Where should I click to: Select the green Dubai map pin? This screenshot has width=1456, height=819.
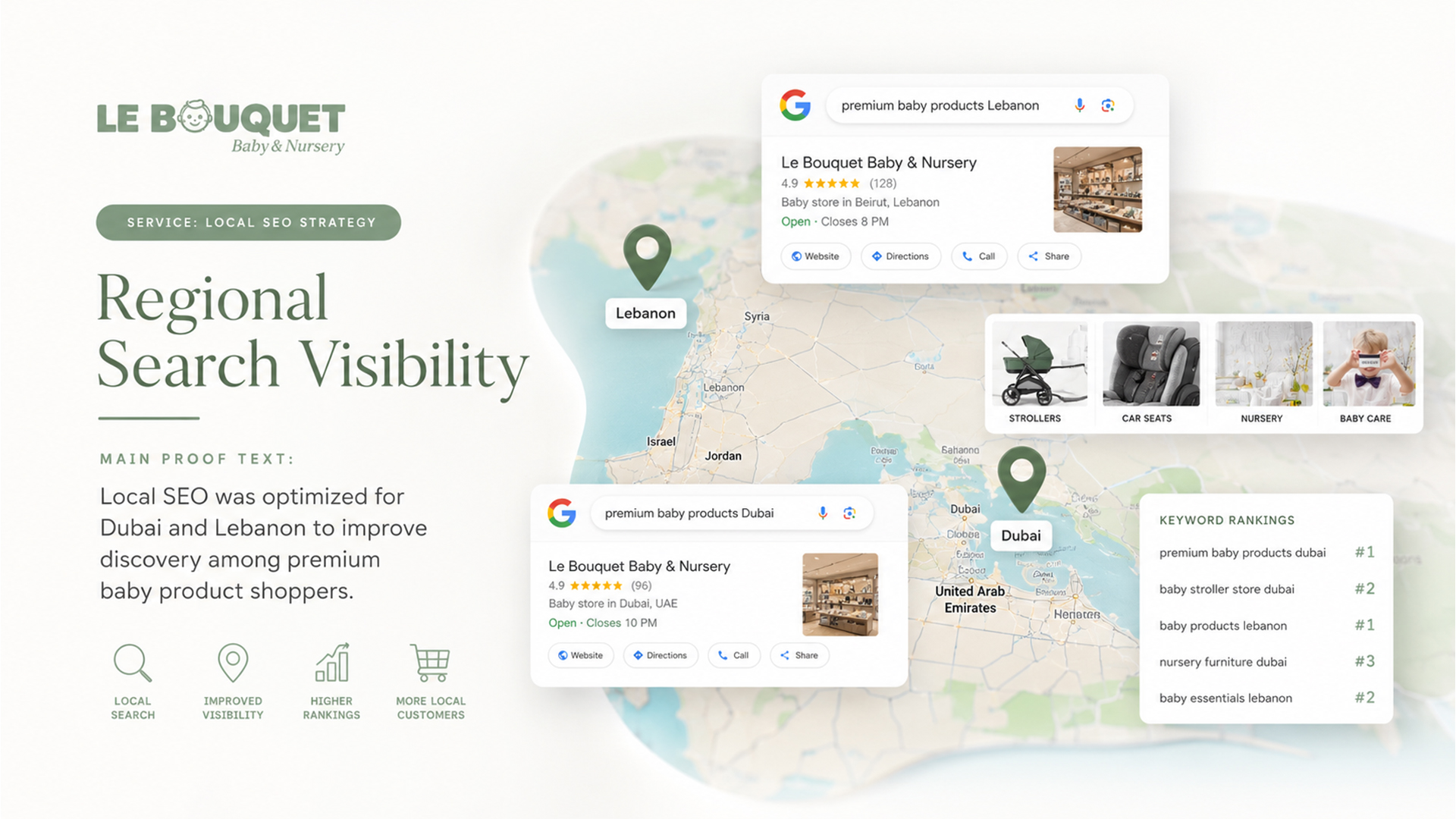1021,479
